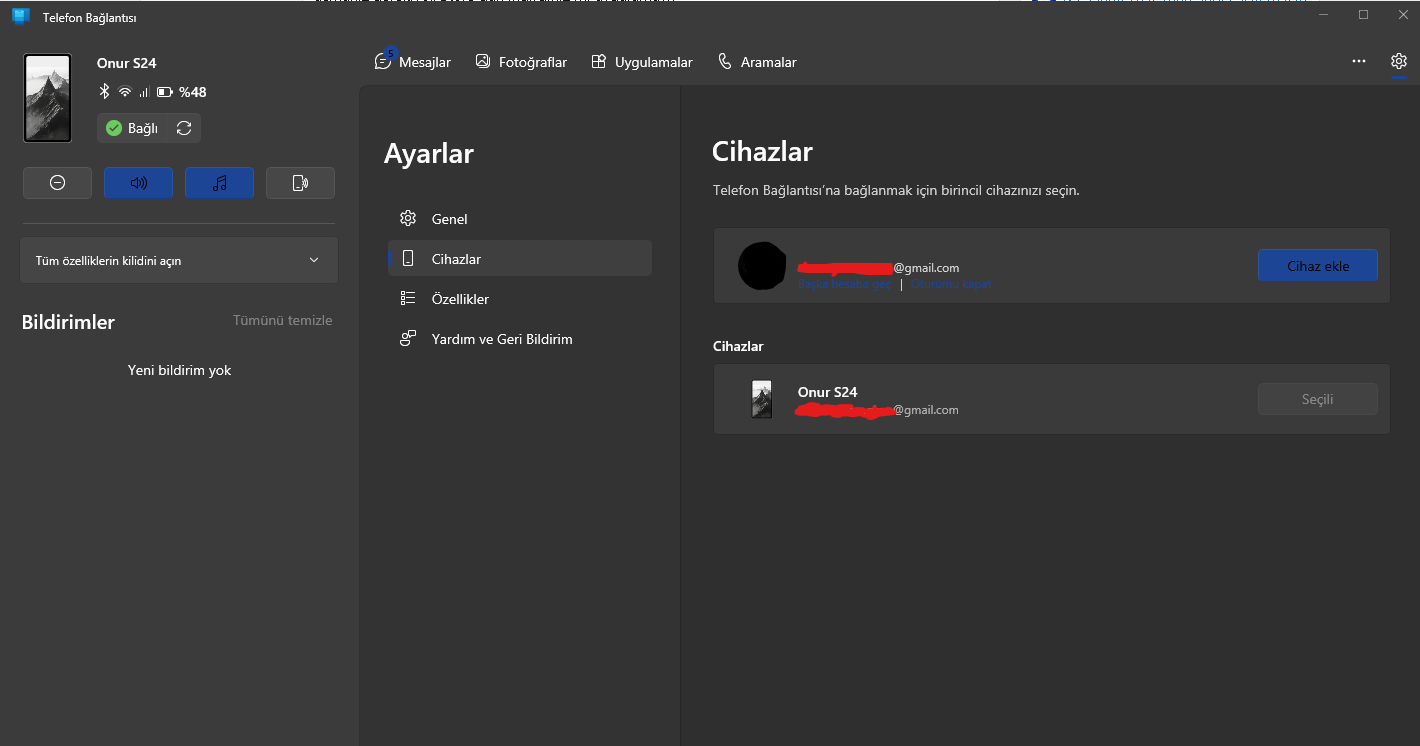Click the Bildirimler heading
Image resolution: width=1420 pixels, height=746 pixels.
tap(68, 322)
